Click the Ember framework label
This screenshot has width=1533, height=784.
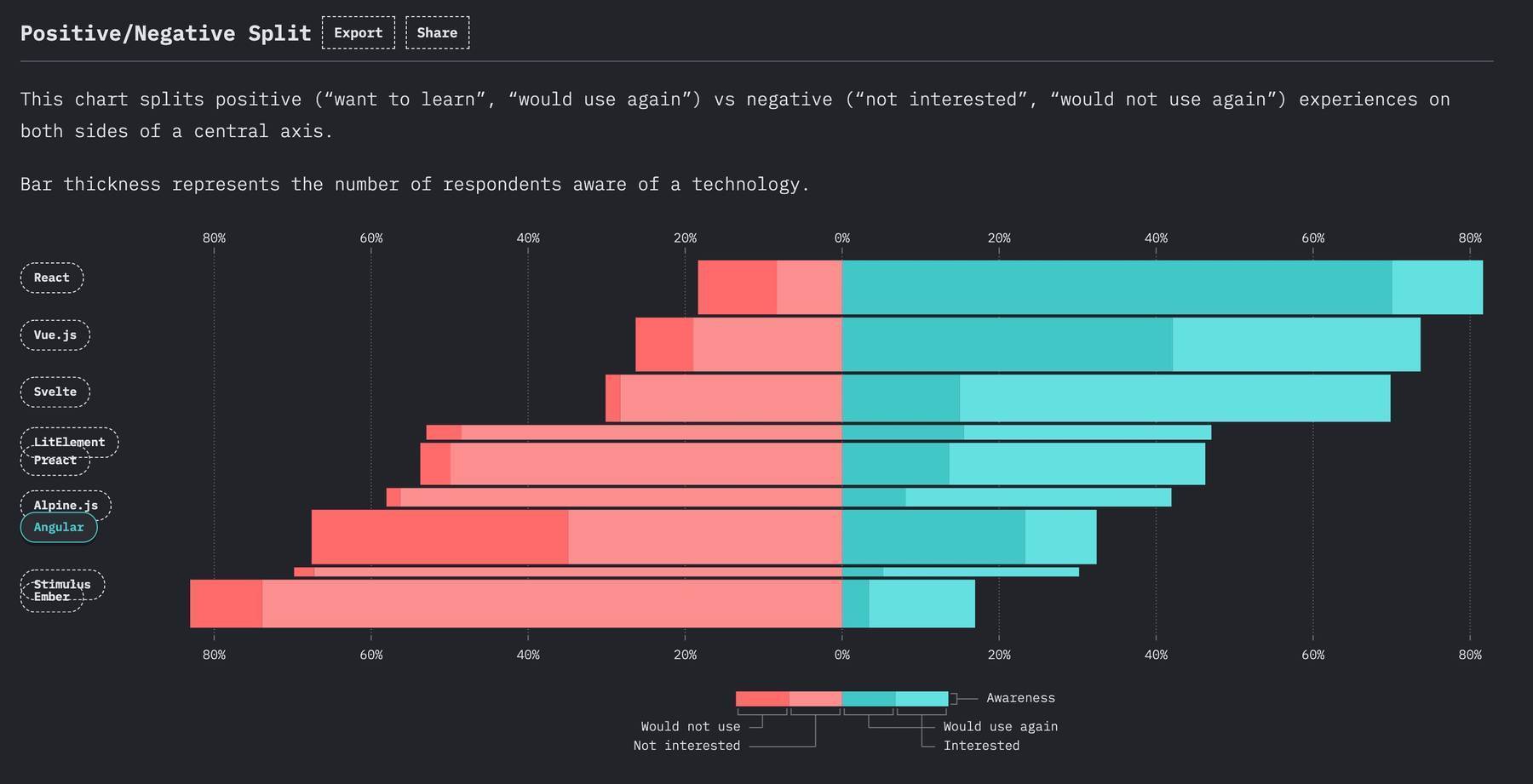click(x=51, y=600)
